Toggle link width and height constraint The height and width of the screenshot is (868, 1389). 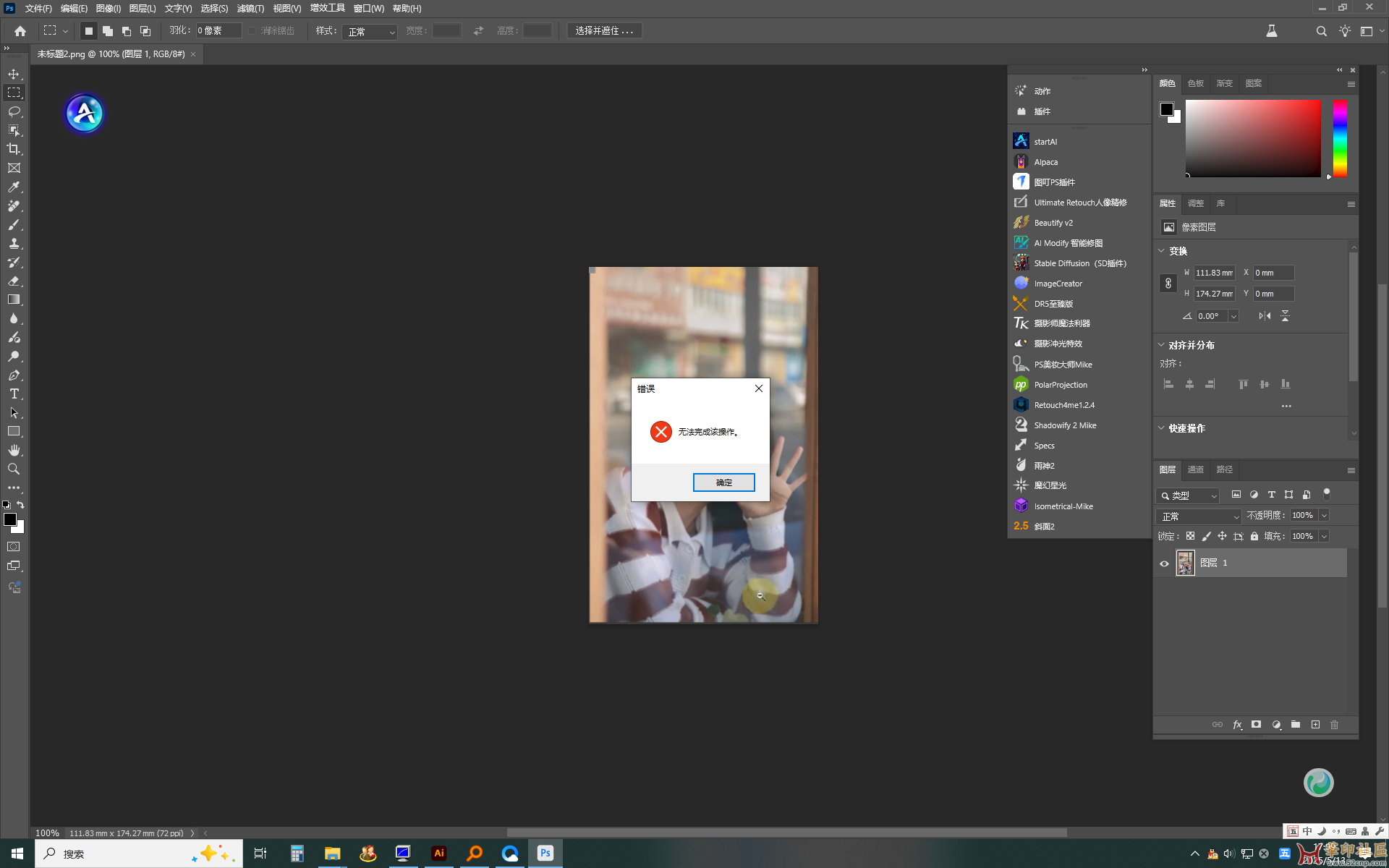pyautogui.click(x=1168, y=283)
